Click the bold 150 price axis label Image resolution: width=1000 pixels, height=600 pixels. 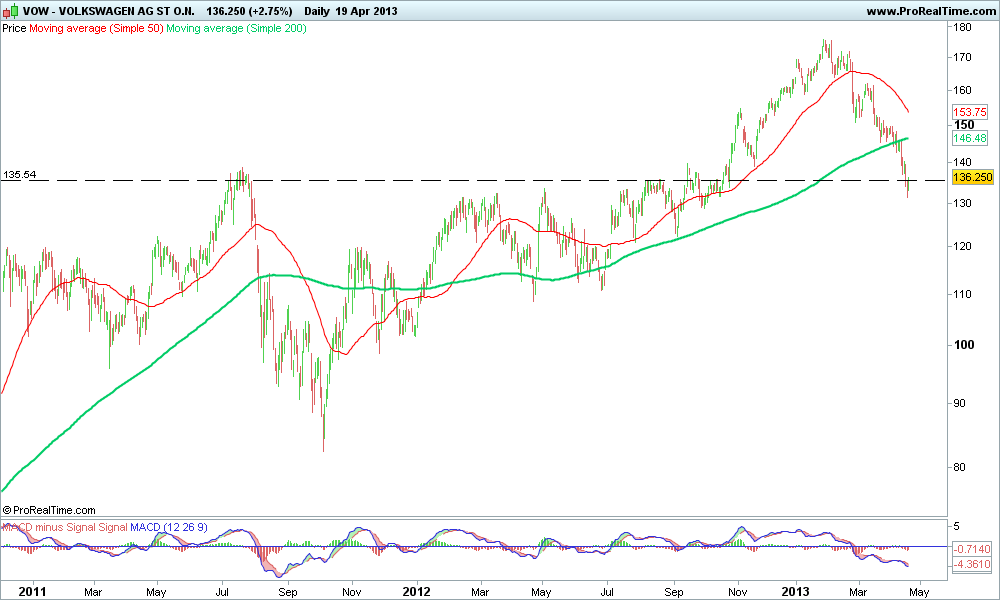coord(964,124)
